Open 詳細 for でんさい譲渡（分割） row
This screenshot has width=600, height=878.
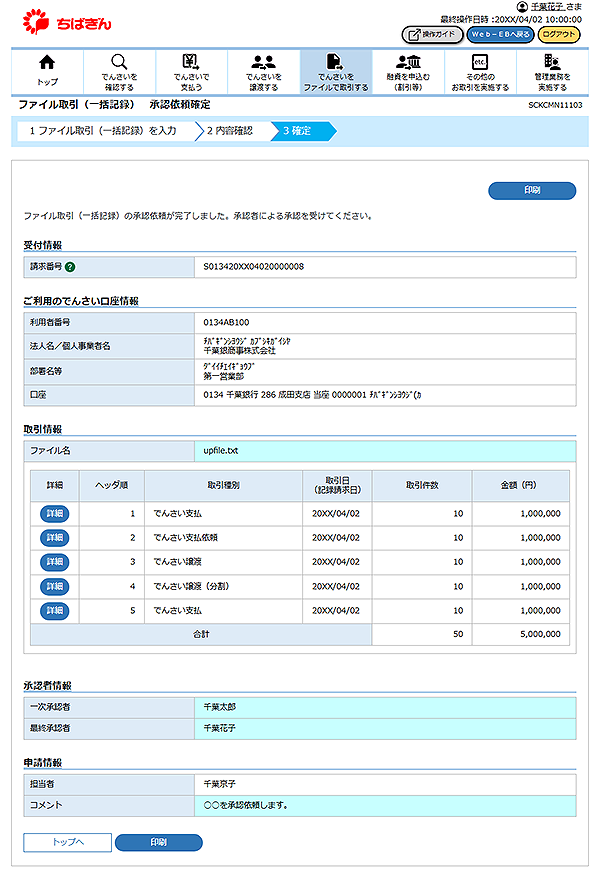[x=54, y=586]
